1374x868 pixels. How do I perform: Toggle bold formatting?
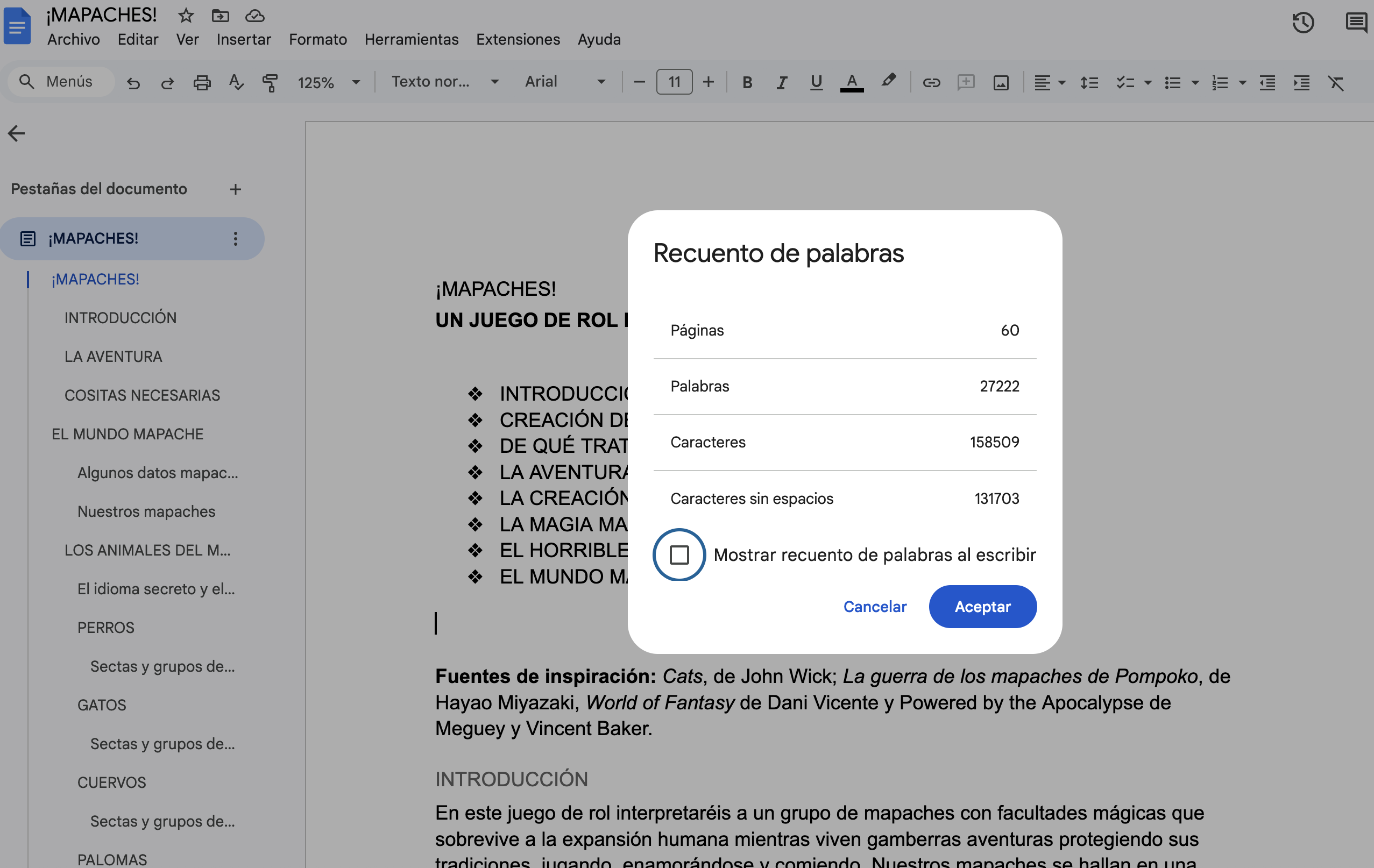(x=747, y=83)
